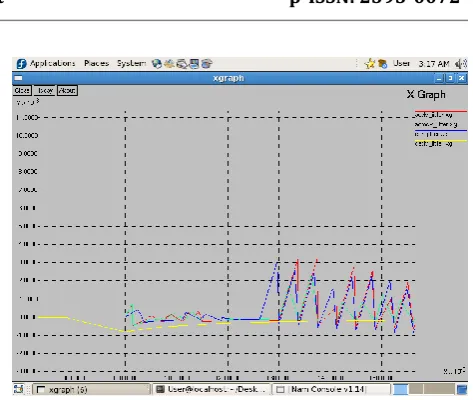Screen dimensions: 473x400
Task: Click the yellow legend line
Action: click(x=441, y=141)
